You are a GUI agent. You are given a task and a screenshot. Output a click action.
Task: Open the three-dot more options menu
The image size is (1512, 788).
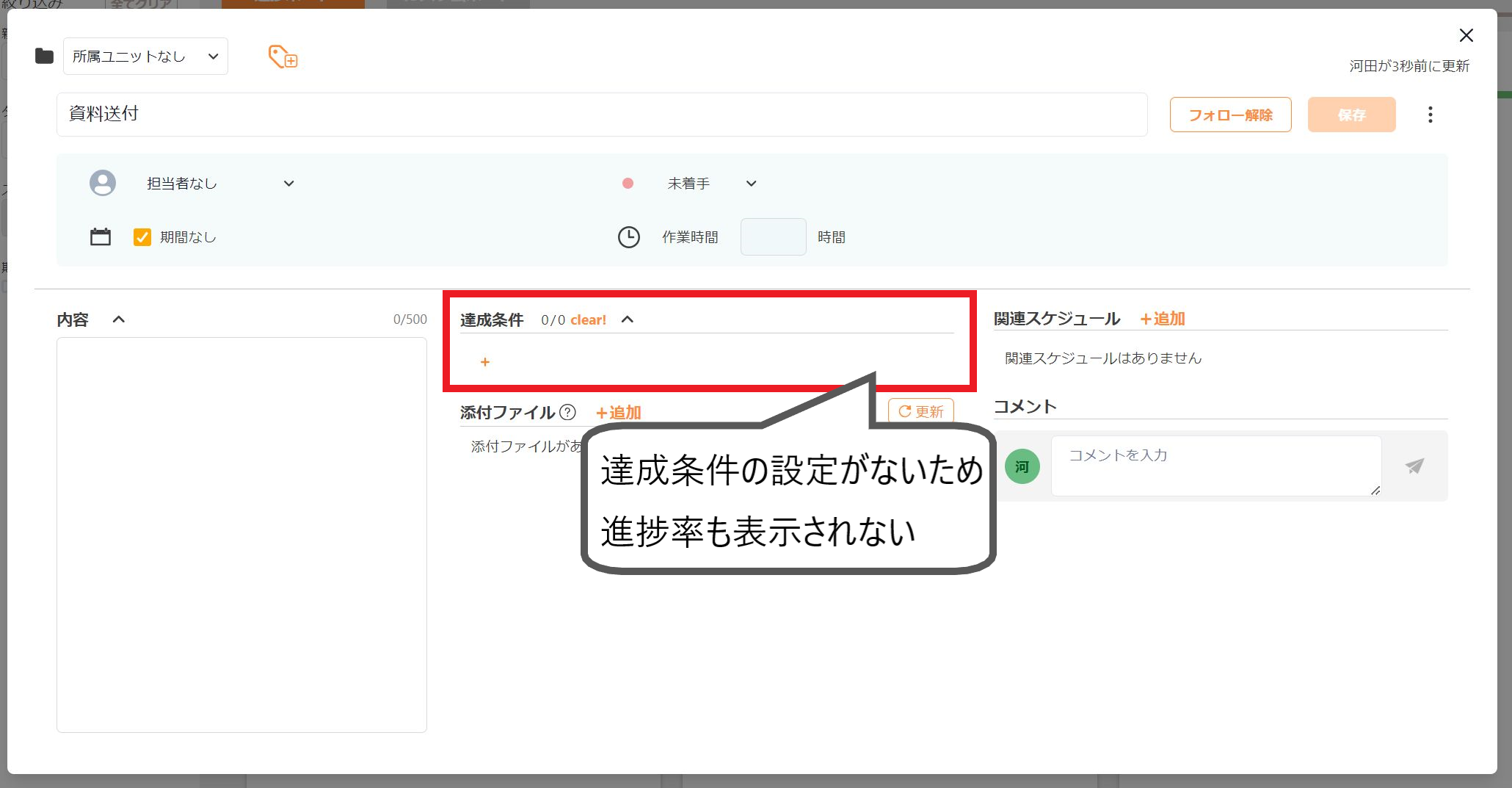point(1430,115)
